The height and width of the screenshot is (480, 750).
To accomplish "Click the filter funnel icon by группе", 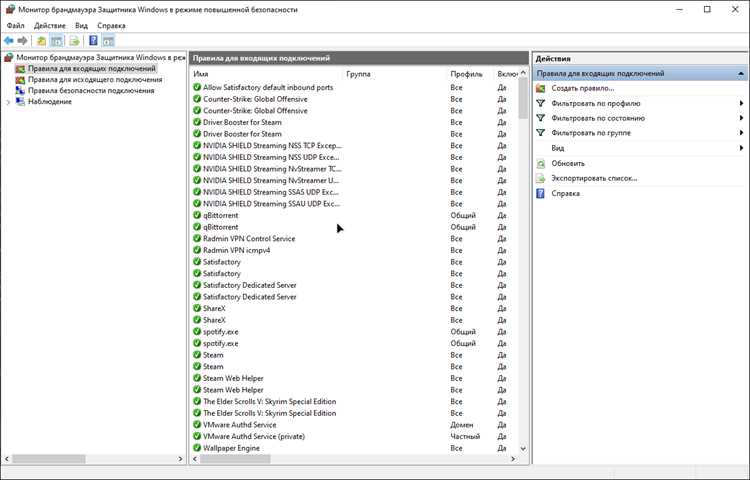I will [x=540, y=133].
